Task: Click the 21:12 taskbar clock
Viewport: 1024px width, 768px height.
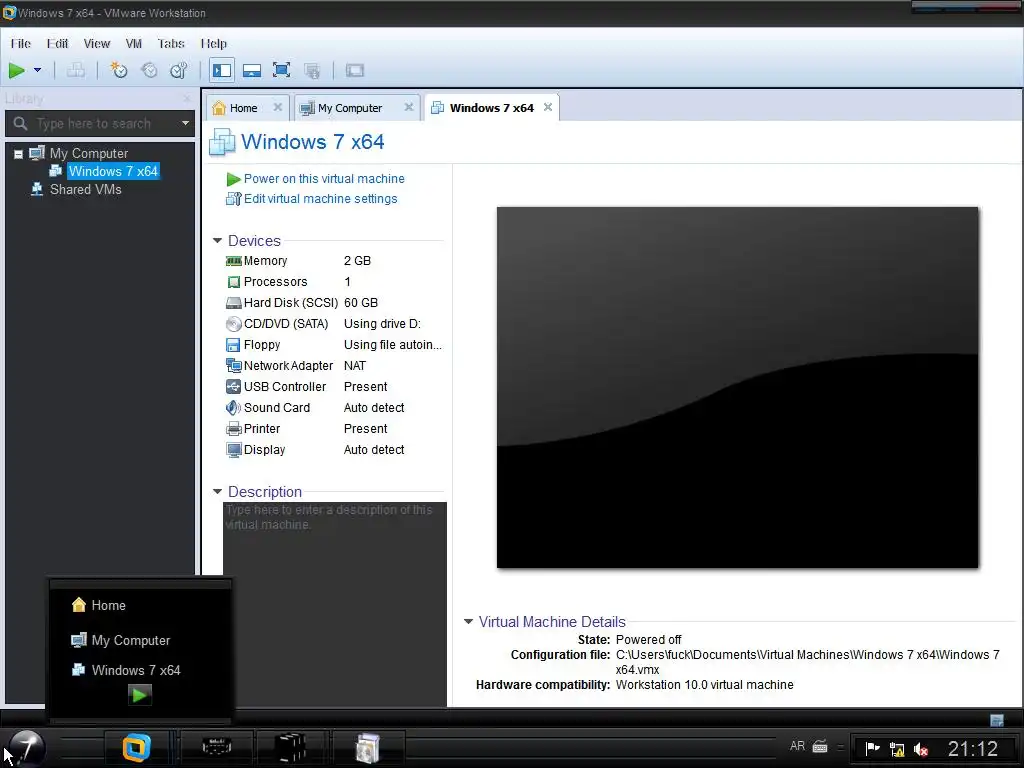Action: coord(972,748)
